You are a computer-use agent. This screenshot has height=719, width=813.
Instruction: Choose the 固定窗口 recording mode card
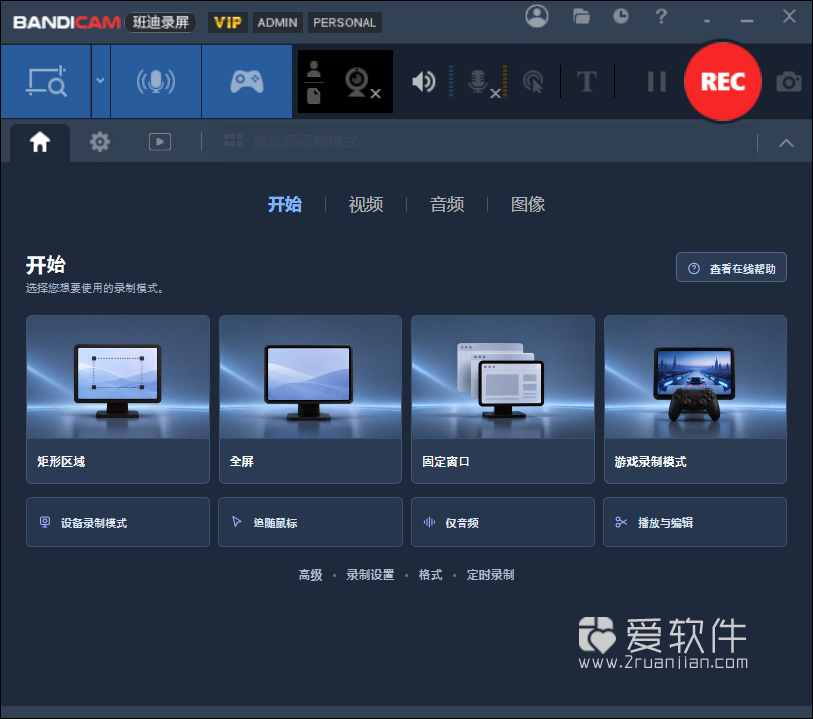(502, 399)
